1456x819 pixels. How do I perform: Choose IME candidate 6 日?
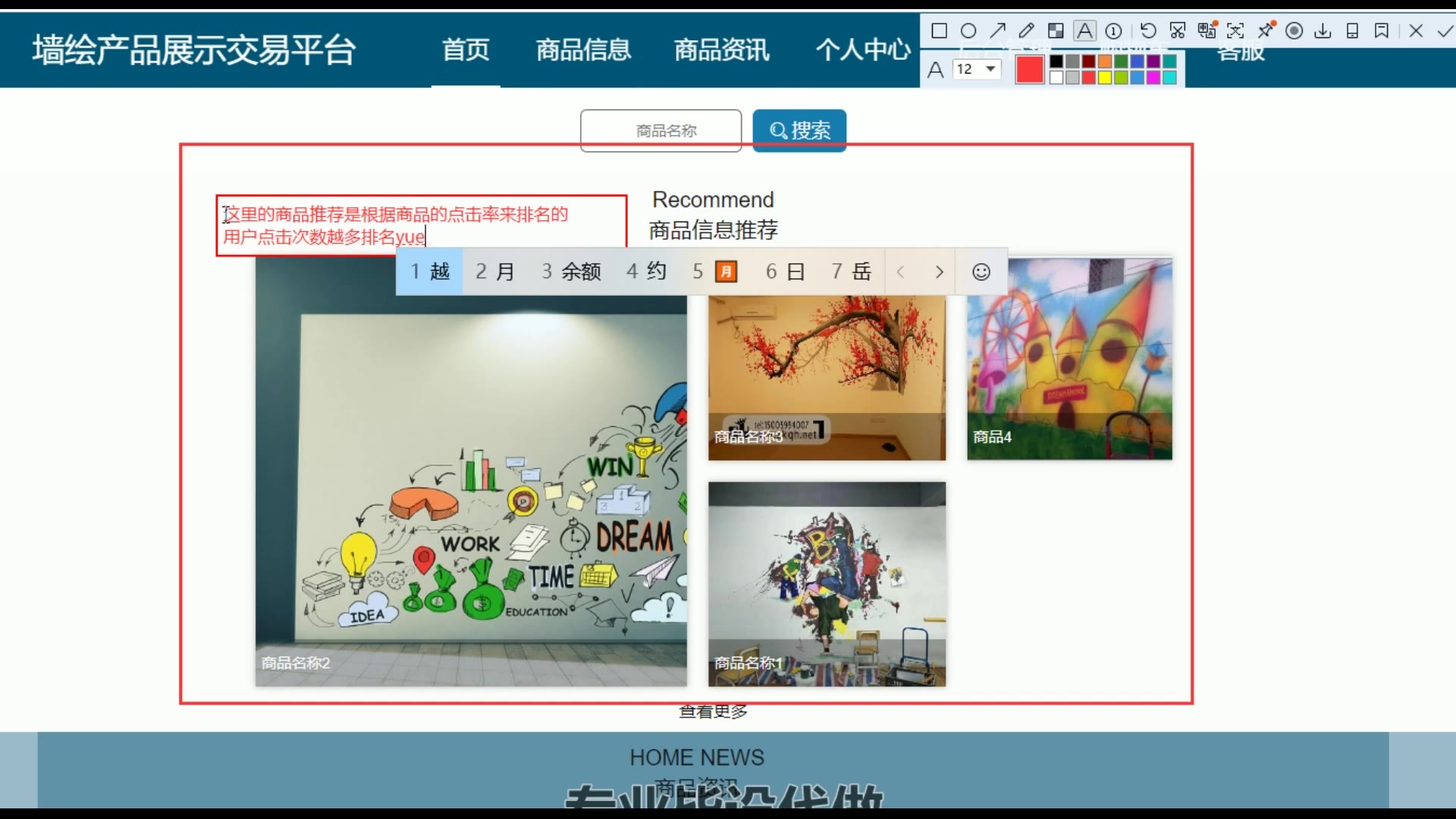785,271
